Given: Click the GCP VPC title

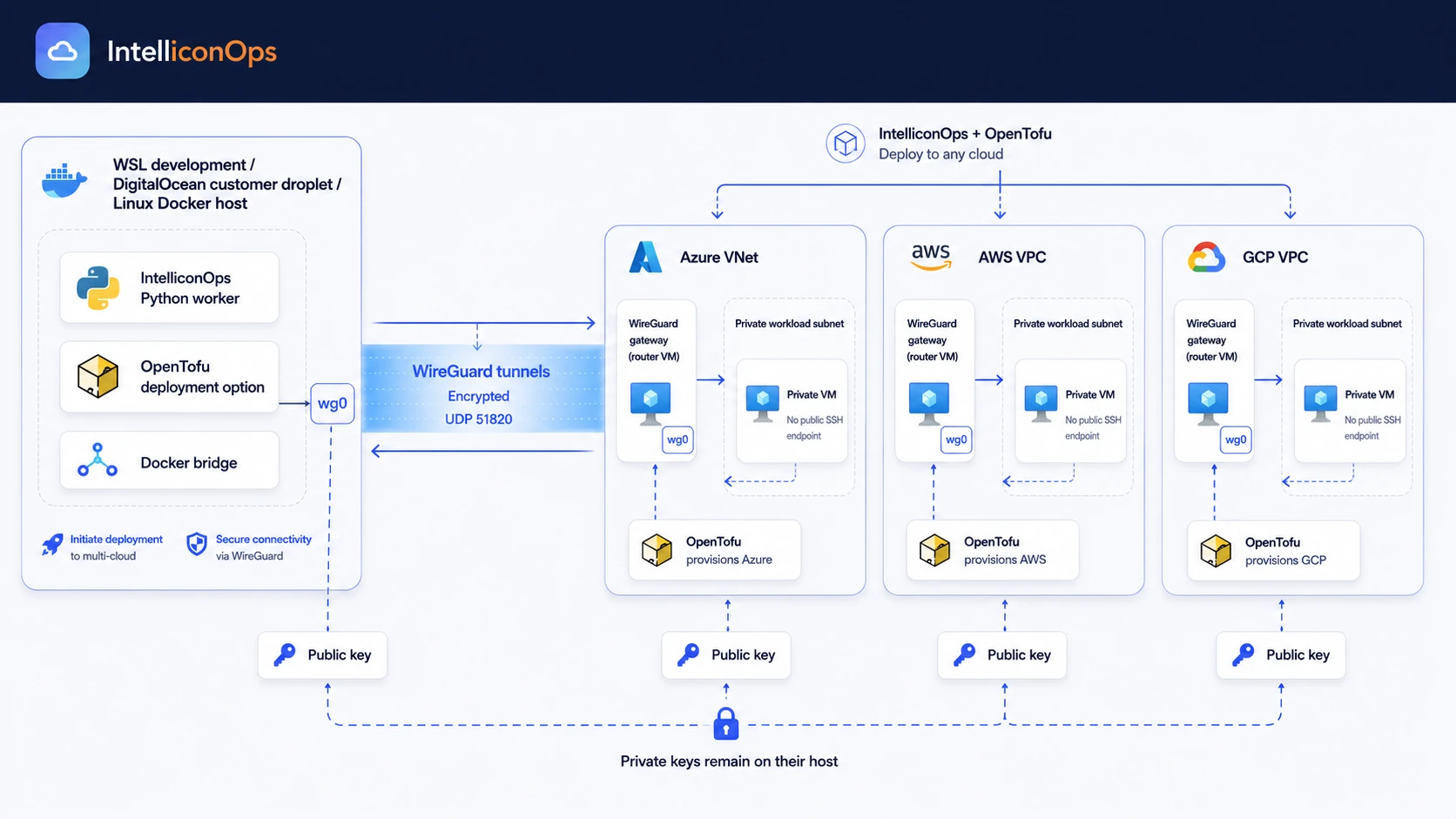Looking at the screenshot, I should [1275, 258].
